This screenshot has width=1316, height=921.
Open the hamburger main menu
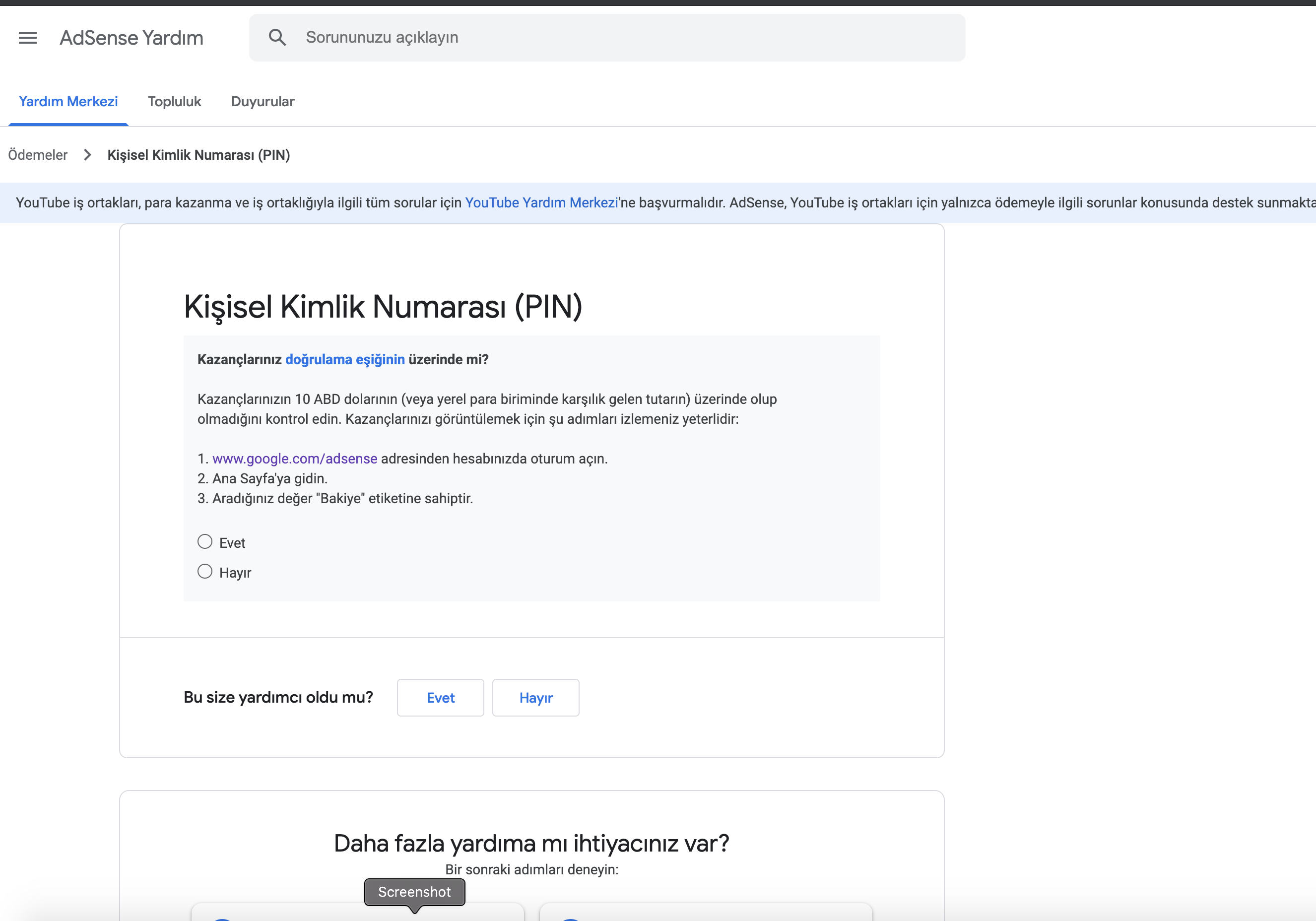[x=27, y=38]
